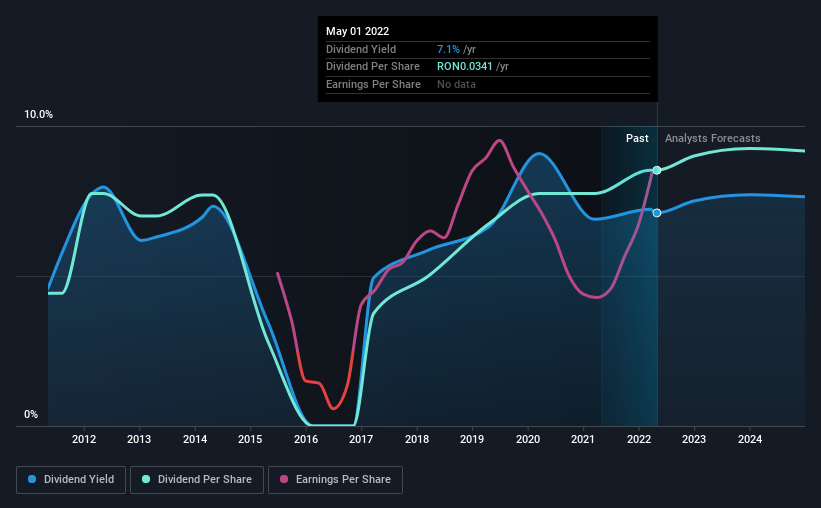Toggle the Earnings Per Share legend button
821x508 pixels.
point(335,480)
